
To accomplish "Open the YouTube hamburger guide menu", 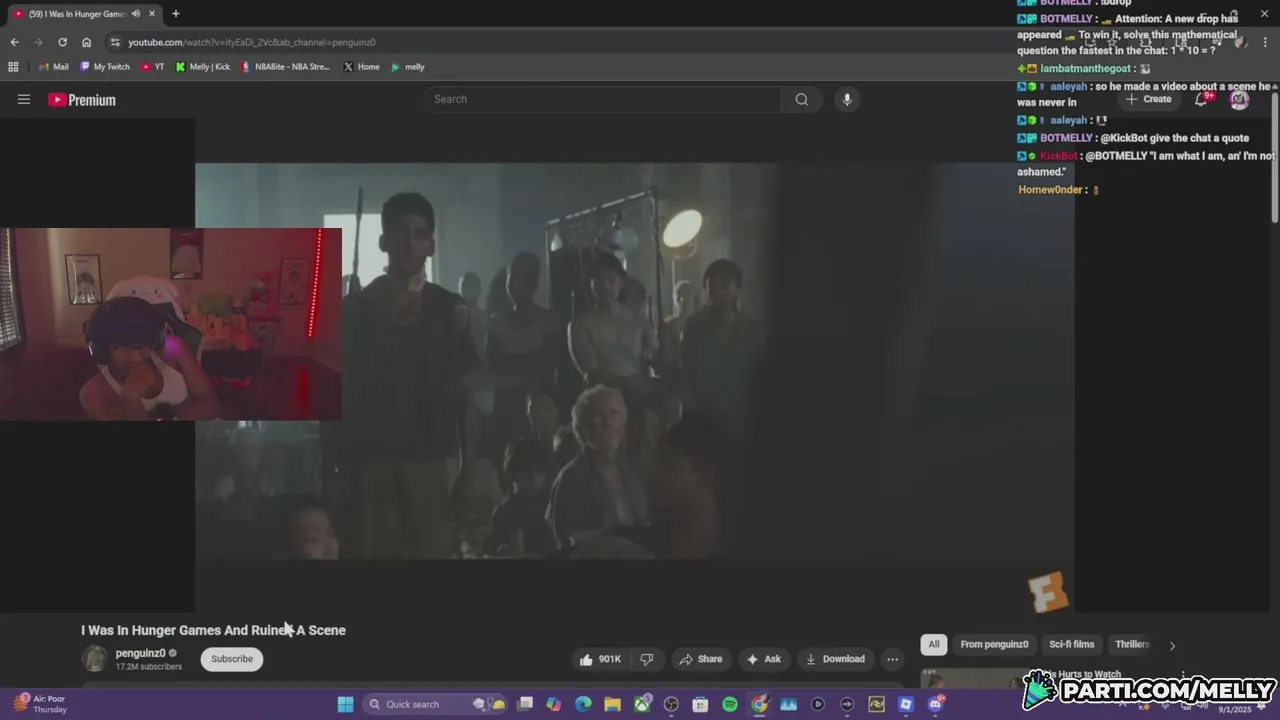I will [x=24, y=99].
